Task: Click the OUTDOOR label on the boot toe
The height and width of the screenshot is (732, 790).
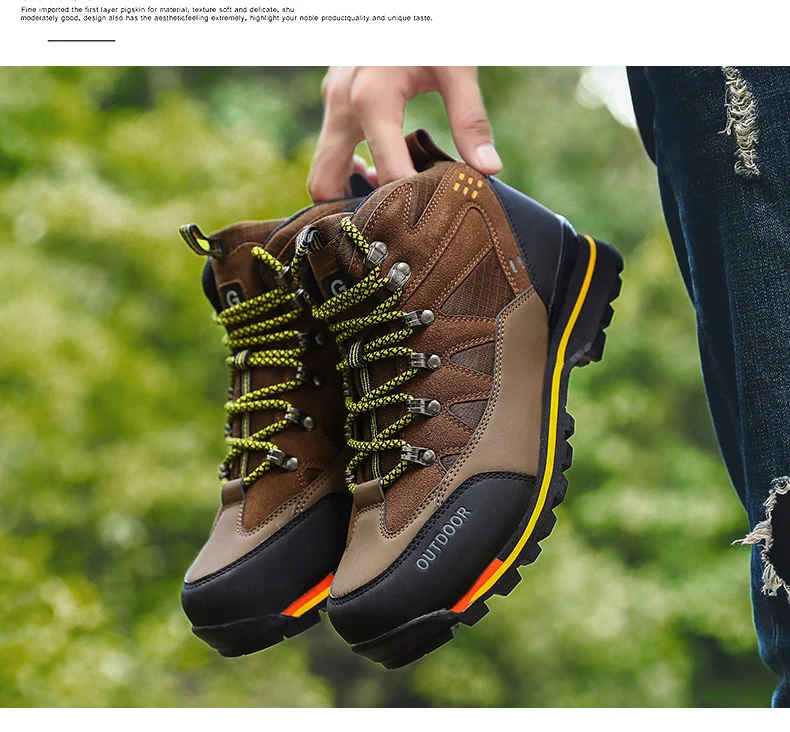Action: pyautogui.click(x=443, y=538)
